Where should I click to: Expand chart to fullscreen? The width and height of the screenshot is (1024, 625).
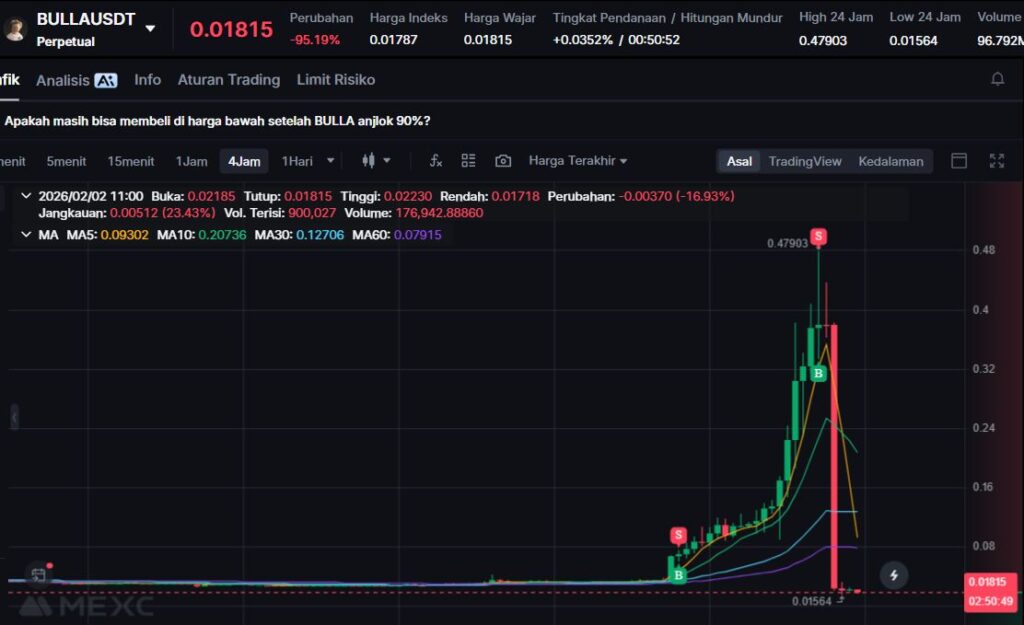tap(996, 161)
